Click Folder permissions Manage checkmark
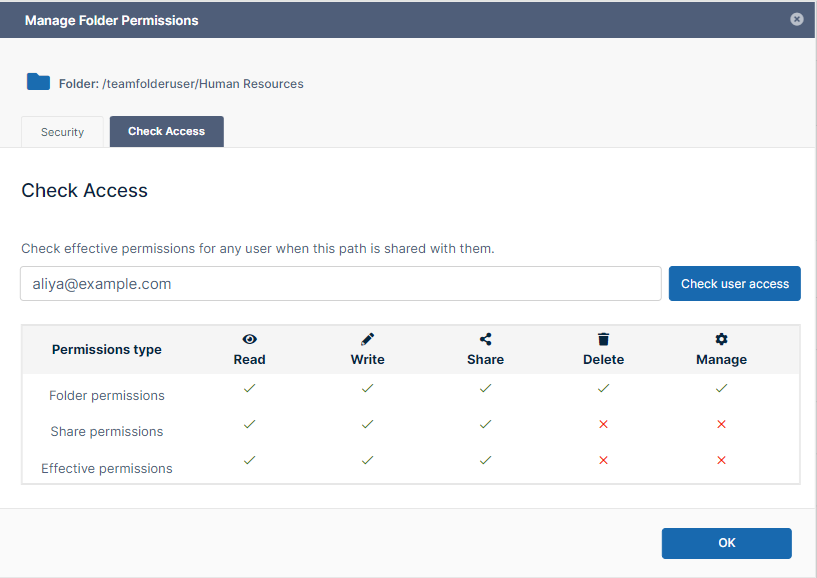Image resolution: width=817 pixels, height=578 pixels. (x=721, y=388)
